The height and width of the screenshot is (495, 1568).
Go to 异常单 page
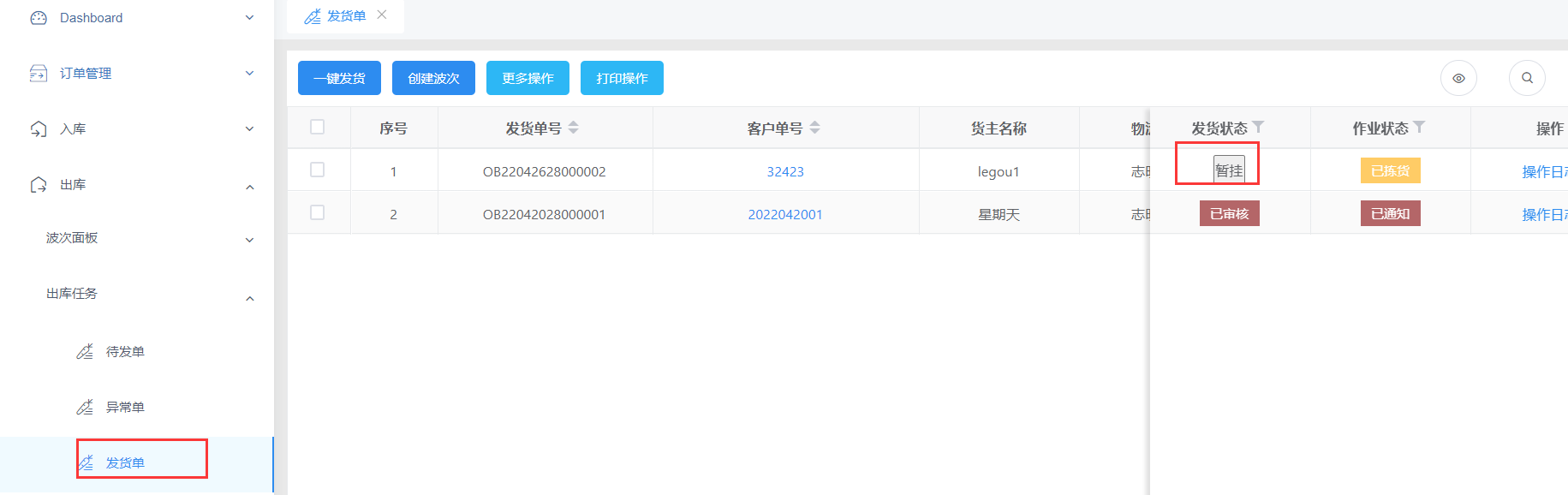(125, 408)
